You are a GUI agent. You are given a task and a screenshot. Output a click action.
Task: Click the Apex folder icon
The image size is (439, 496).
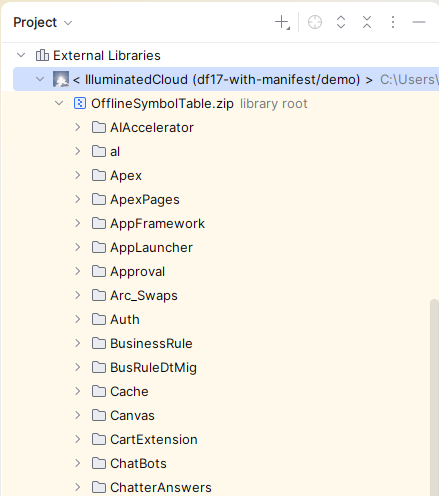coord(99,175)
